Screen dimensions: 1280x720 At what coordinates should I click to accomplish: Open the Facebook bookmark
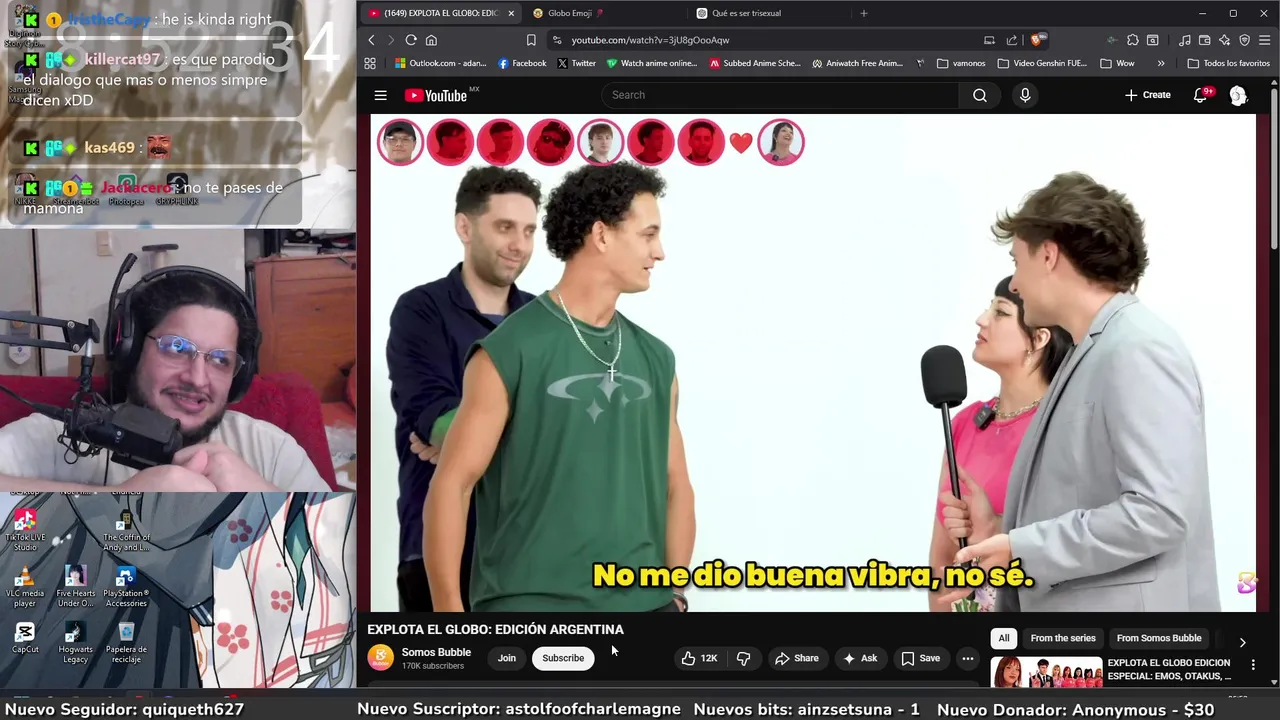tap(522, 63)
